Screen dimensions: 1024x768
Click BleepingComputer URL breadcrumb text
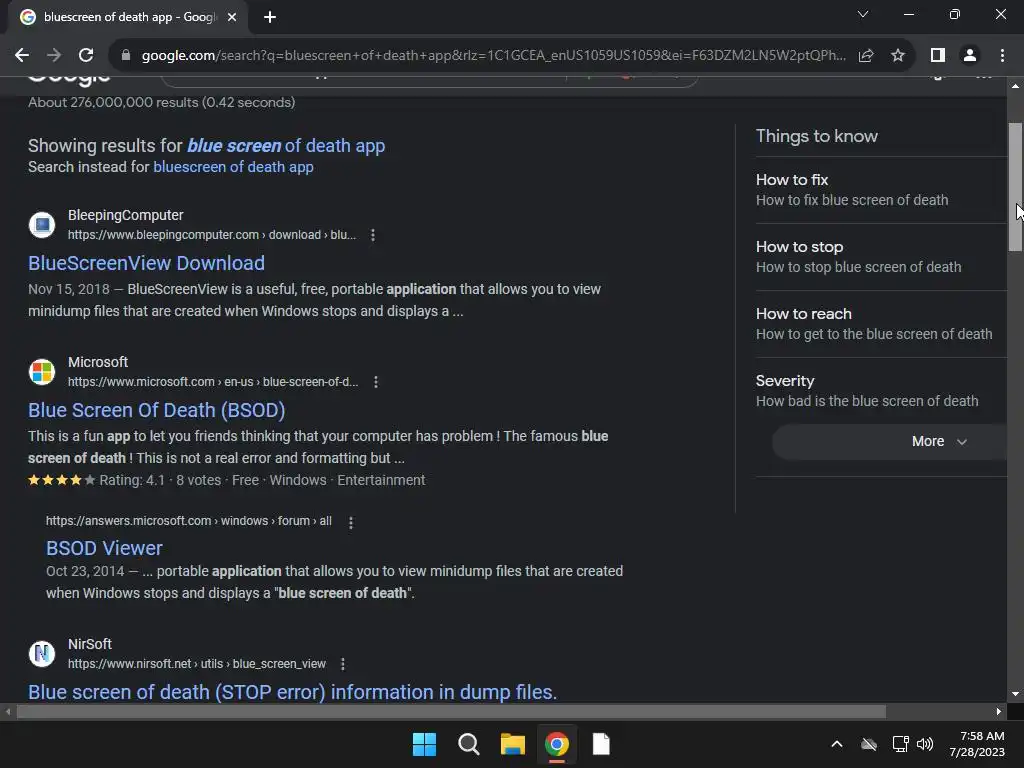click(212, 235)
